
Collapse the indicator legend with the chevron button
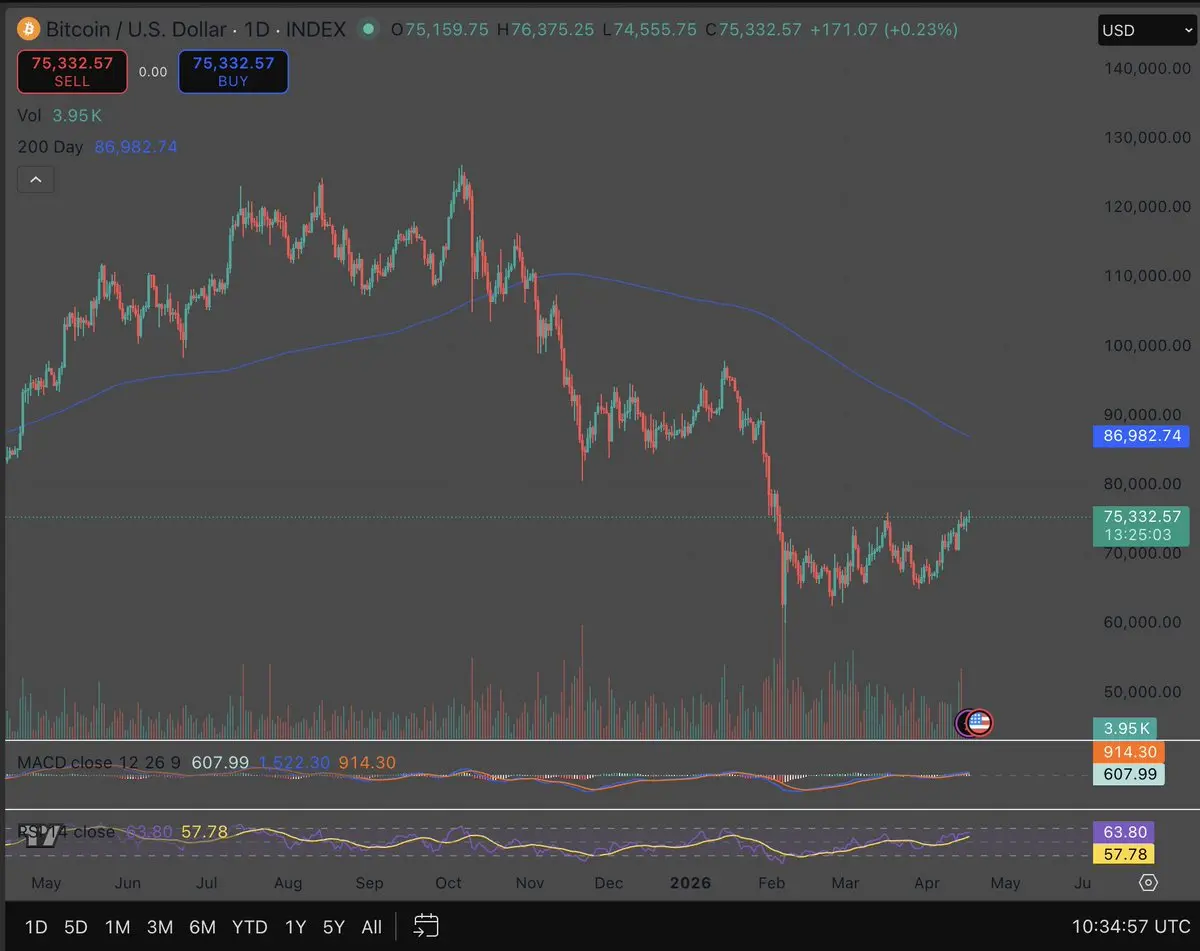coord(36,180)
